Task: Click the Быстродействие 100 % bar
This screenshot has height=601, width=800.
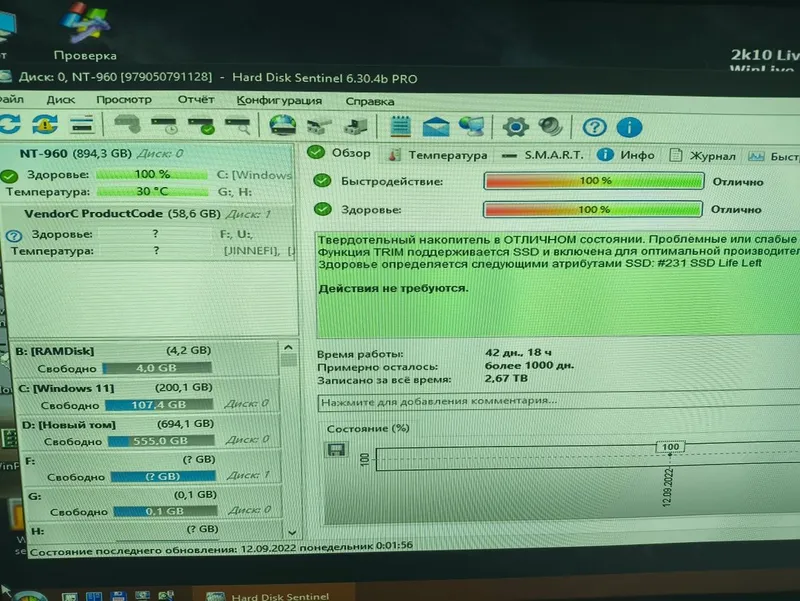Action: pos(594,181)
